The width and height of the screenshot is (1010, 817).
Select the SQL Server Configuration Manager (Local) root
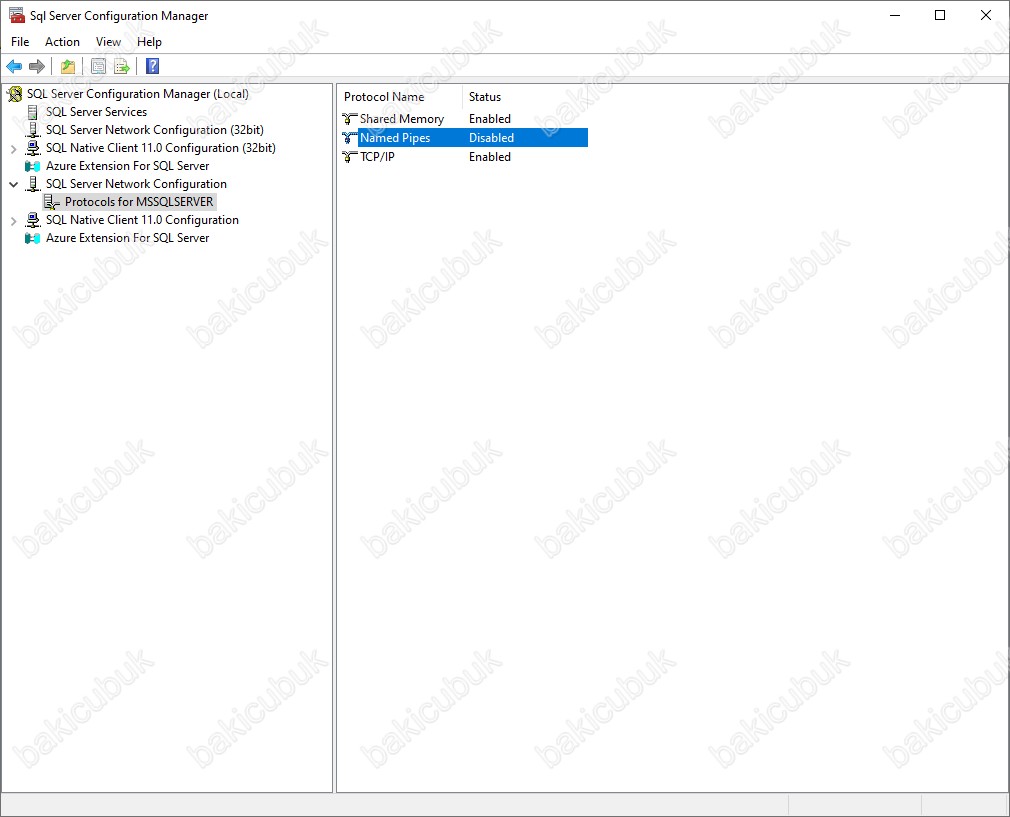pos(138,94)
